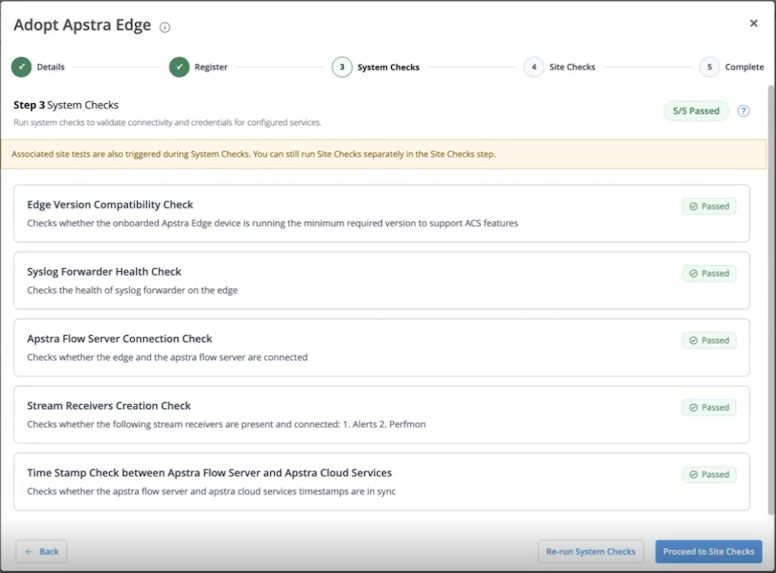Click description about minimum required version for ACS
Screen dimensions: 776x573
point(272,223)
